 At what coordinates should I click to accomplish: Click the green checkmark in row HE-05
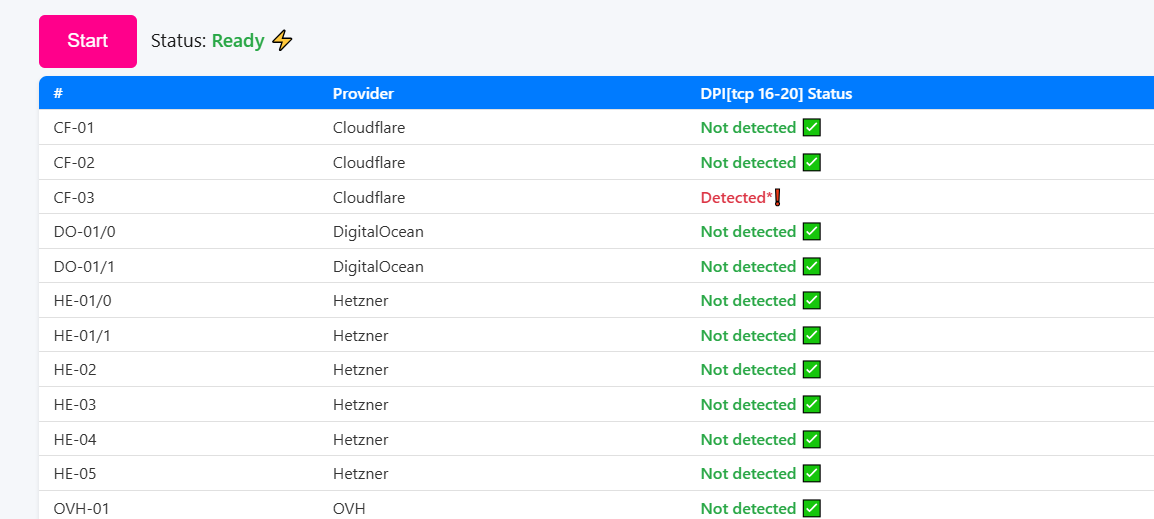pyautogui.click(x=812, y=473)
